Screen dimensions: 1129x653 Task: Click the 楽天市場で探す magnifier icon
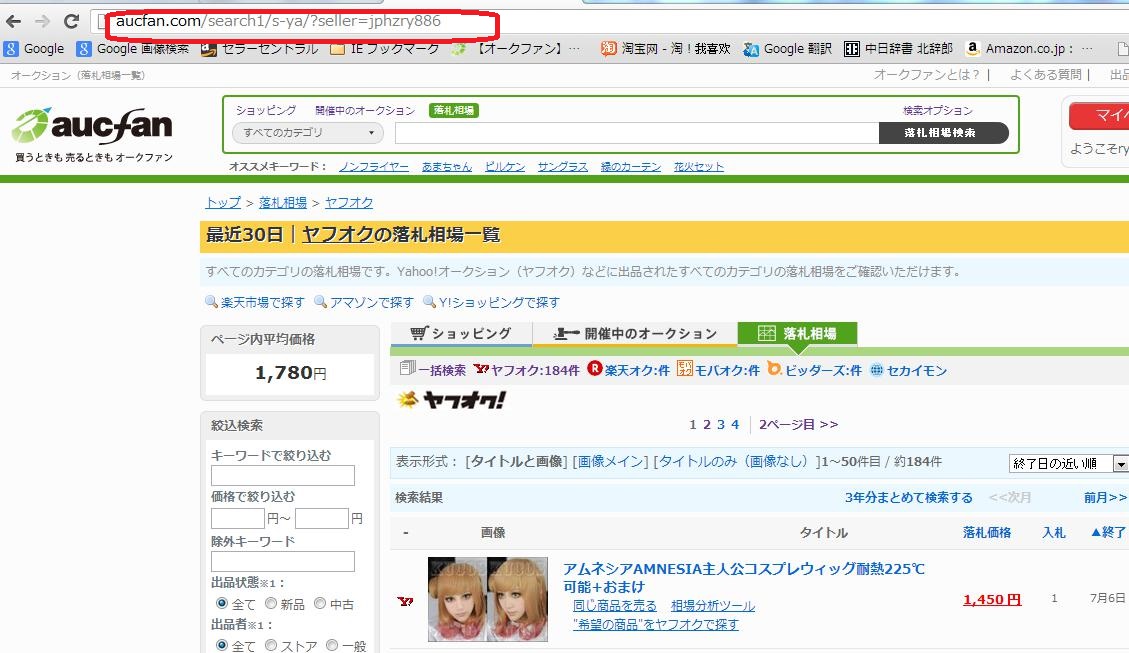tap(209, 302)
